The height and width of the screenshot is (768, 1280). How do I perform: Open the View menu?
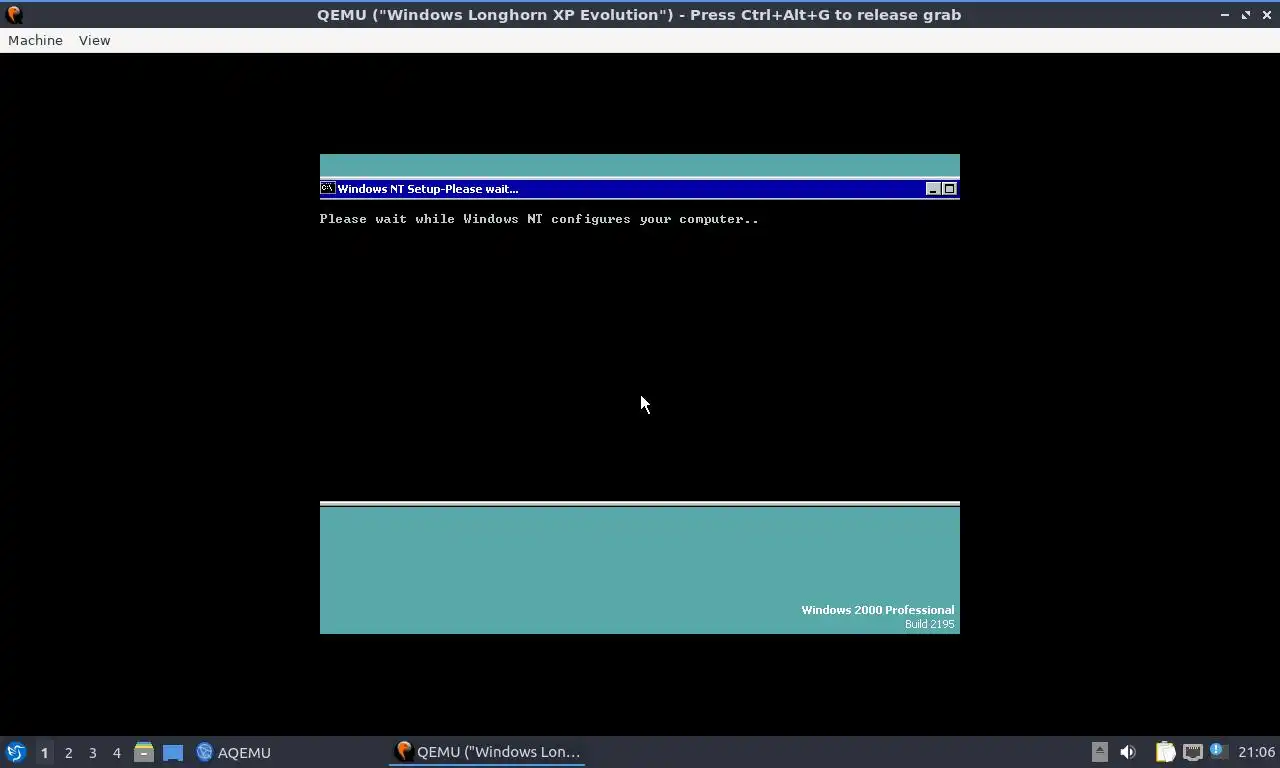click(94, 40)
